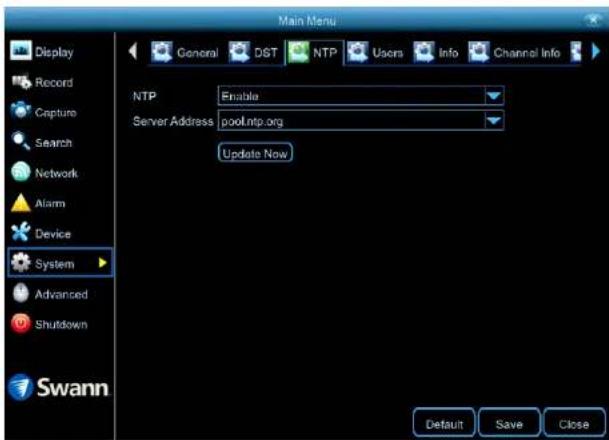
Task: Click the Display chart icon in sidebar
Action: pos(21,51)
